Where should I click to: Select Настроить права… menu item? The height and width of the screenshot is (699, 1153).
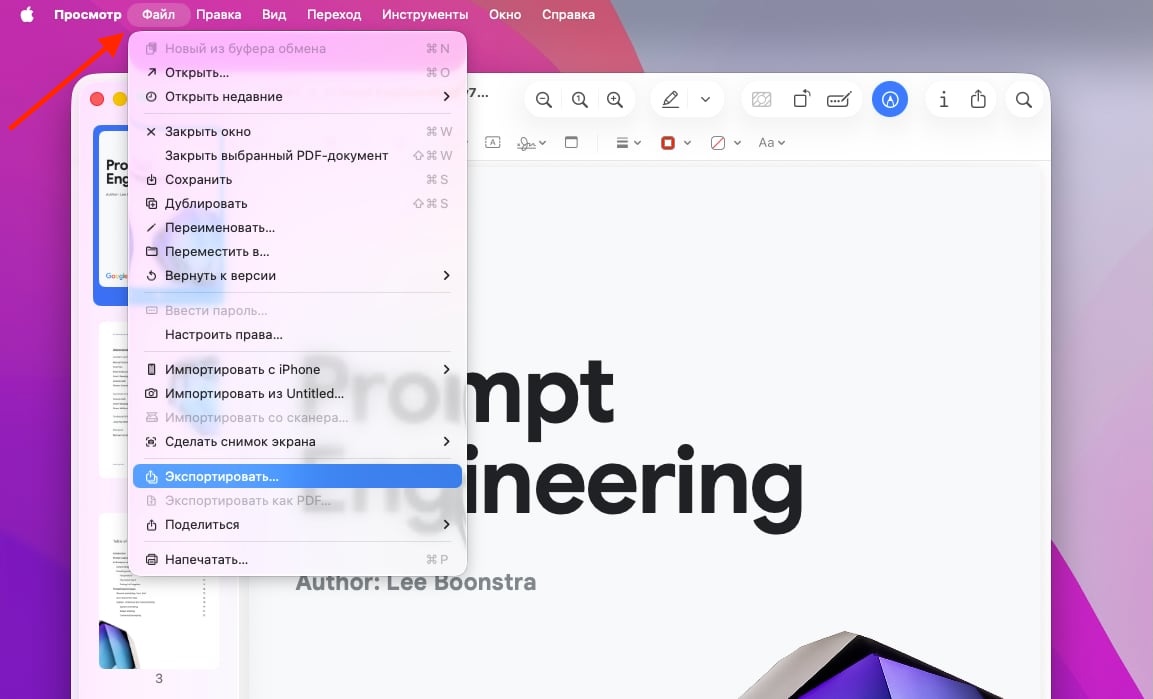coord(297,334)
